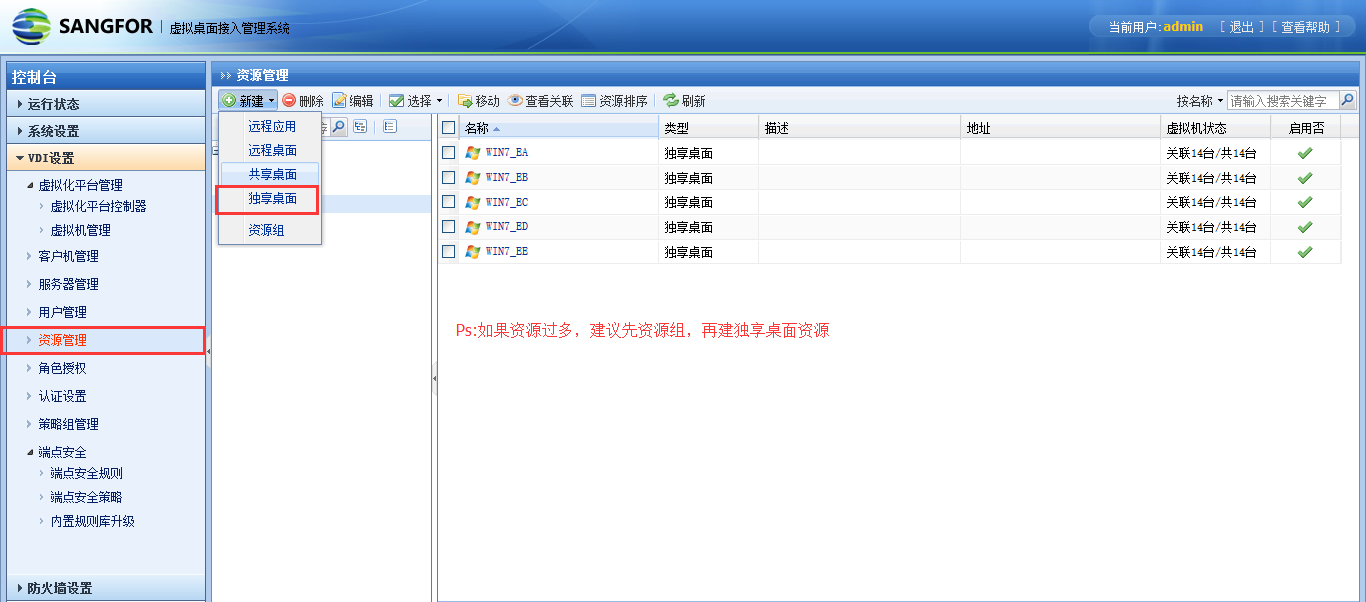Screen dimensions: 1366x602
Task: Click the tree panel search magnifier icon
Action: 338,126
